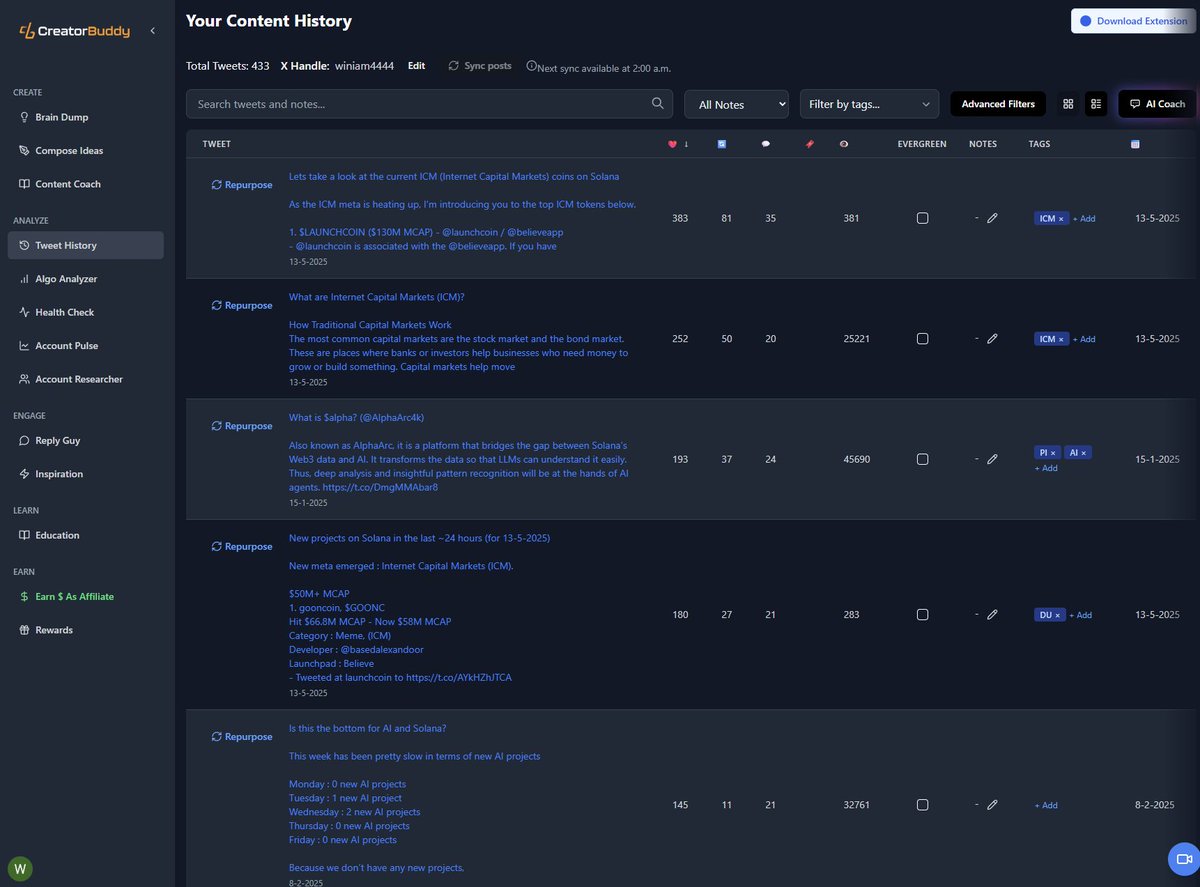1200x887 pixels.
Task: Open the All Notes dropdown
Action: click(737, 104)
